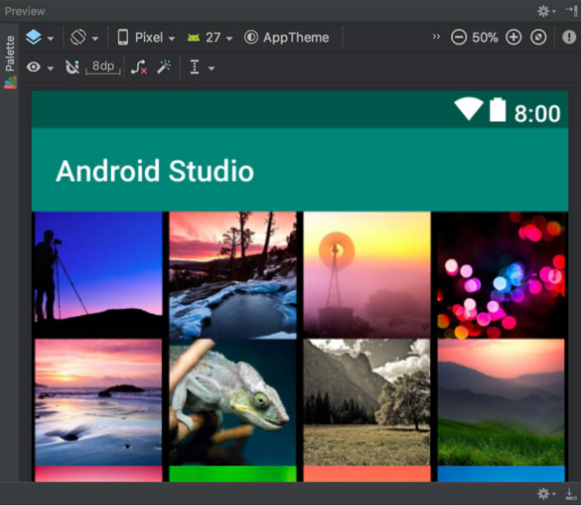Show warnings and errors icon
Image resolution: width=581 pixels, height=505 pixels.
[x=569, y=37]
